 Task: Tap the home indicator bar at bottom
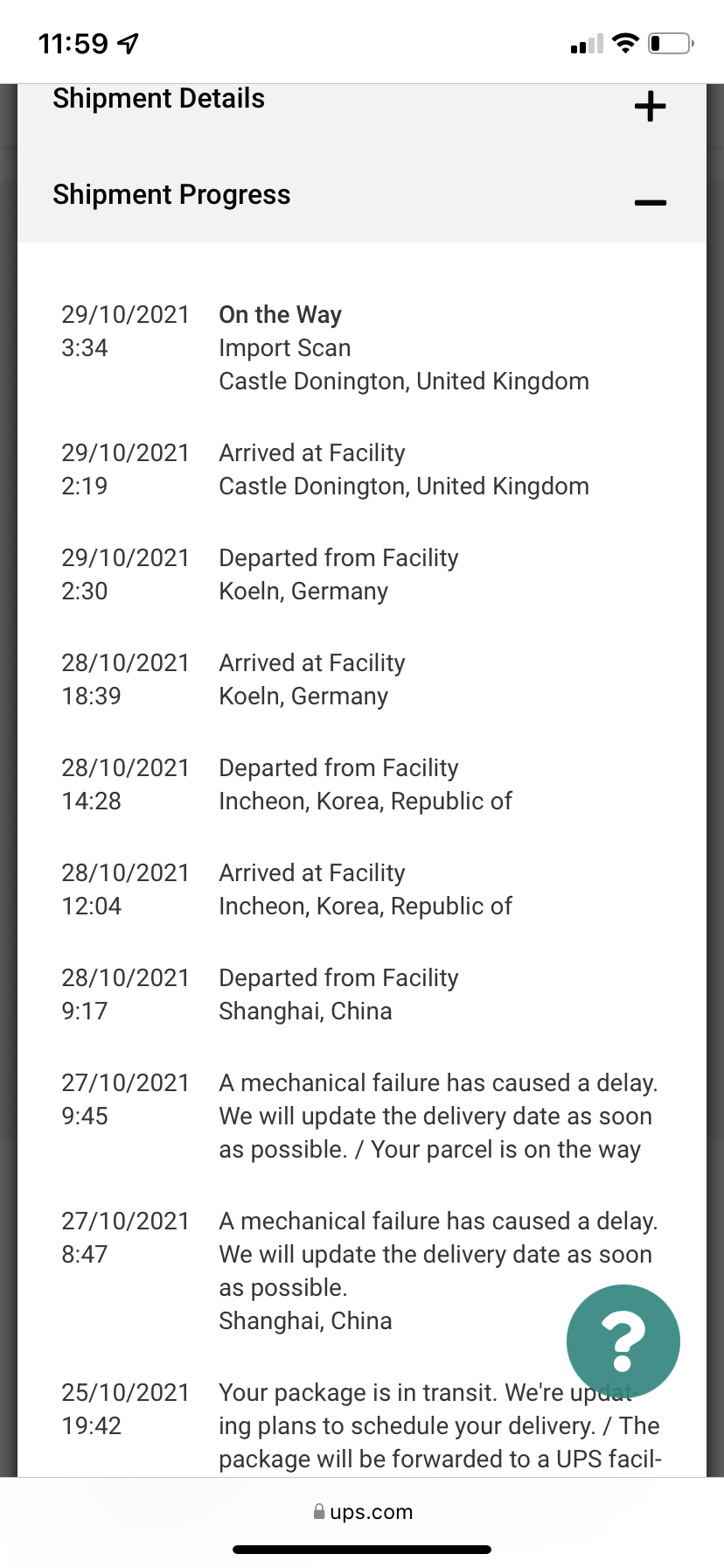tap(362, 1549)
